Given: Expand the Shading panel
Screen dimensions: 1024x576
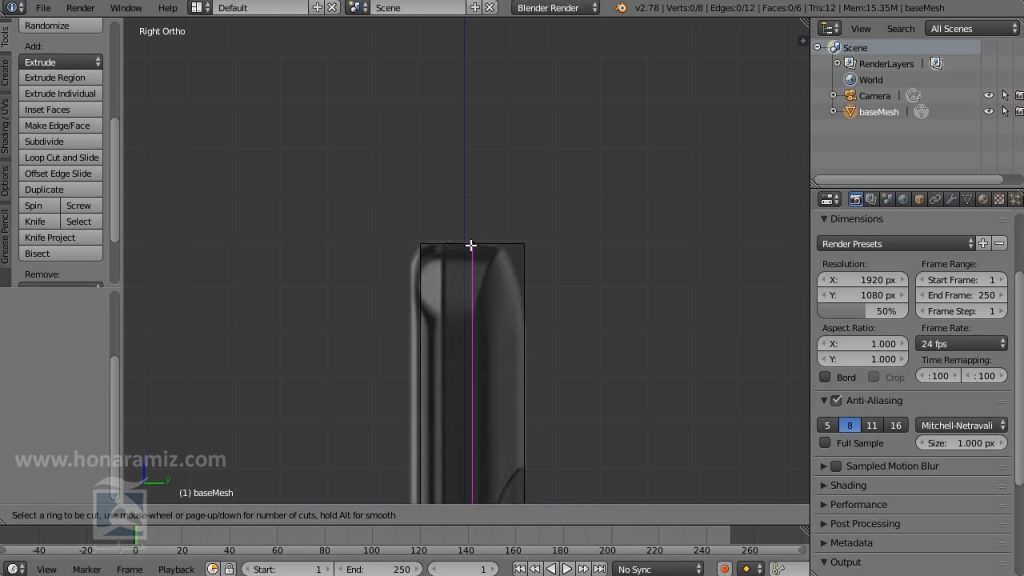Looking at the screenshot, I should tap(824, 485).
